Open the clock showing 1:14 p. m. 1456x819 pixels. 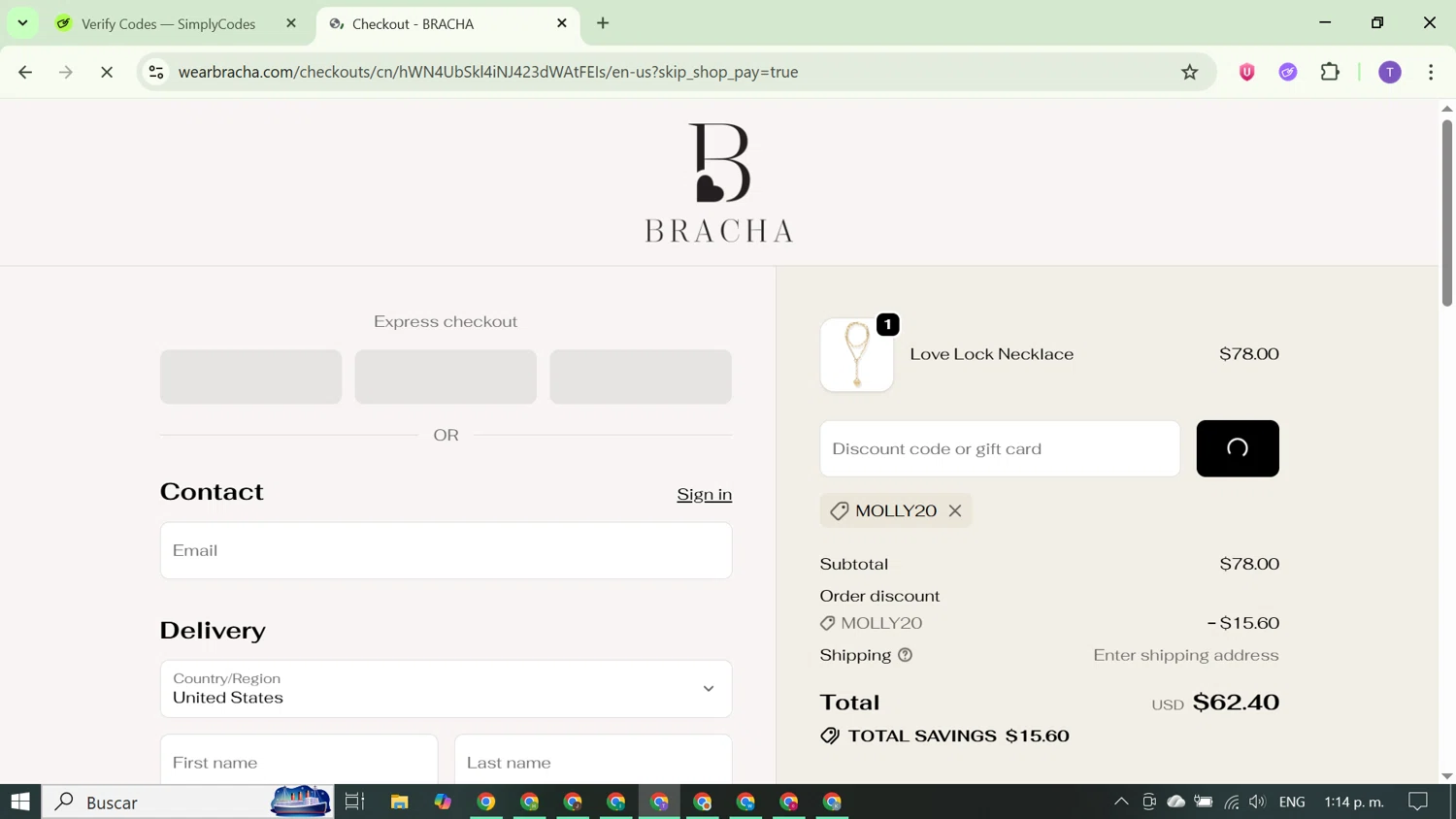click(x=1354, y=802)
